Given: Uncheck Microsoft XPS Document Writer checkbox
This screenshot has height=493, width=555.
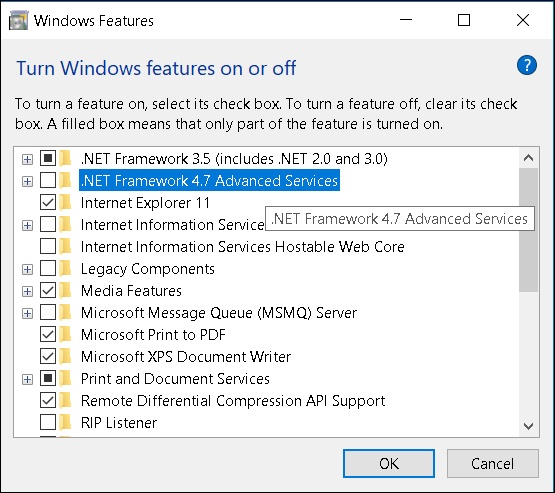Looking at the screenshot, I should coord(48,357).
